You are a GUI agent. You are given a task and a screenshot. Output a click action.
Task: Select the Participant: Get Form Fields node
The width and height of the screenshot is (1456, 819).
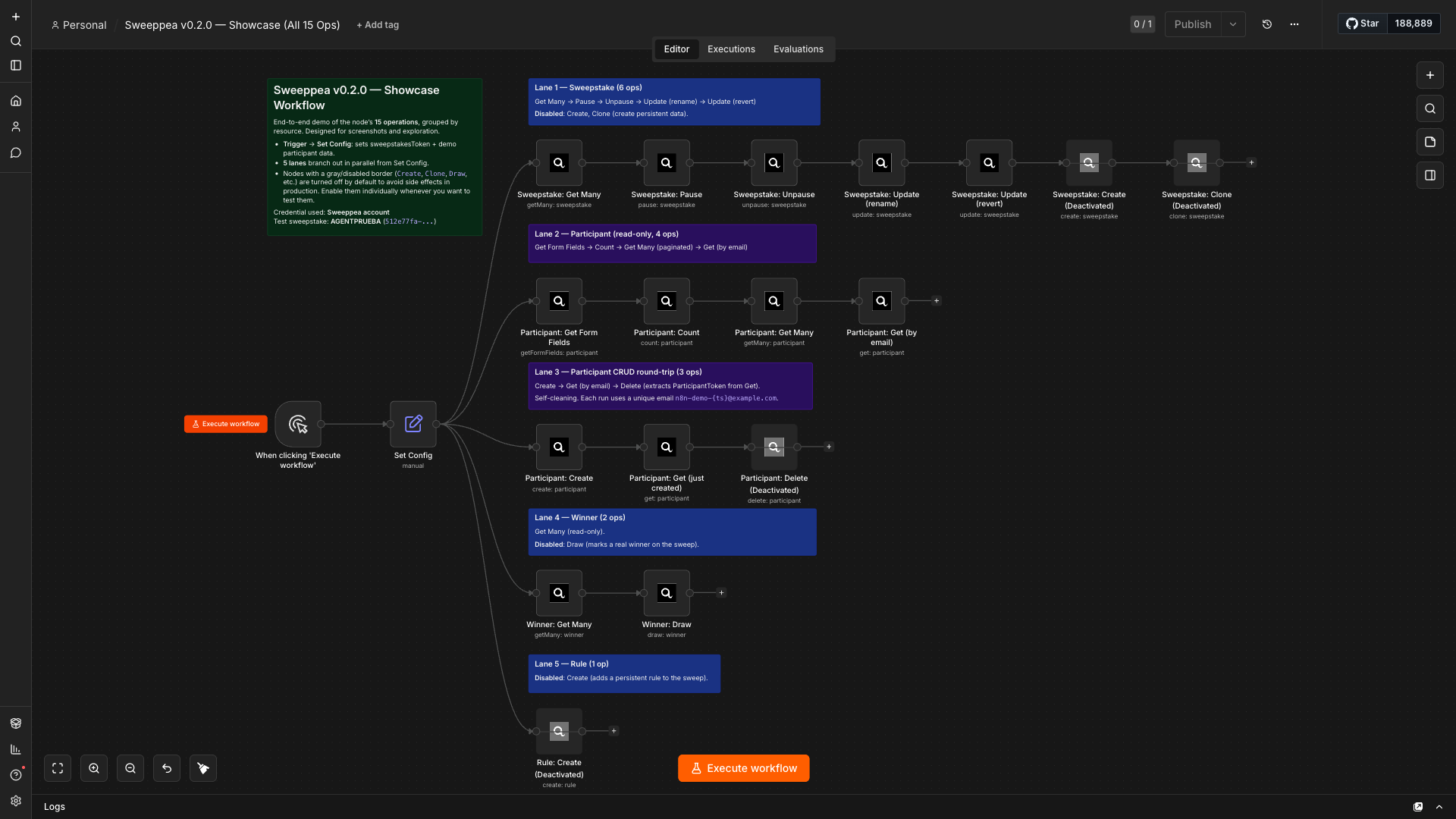(559, 301)
